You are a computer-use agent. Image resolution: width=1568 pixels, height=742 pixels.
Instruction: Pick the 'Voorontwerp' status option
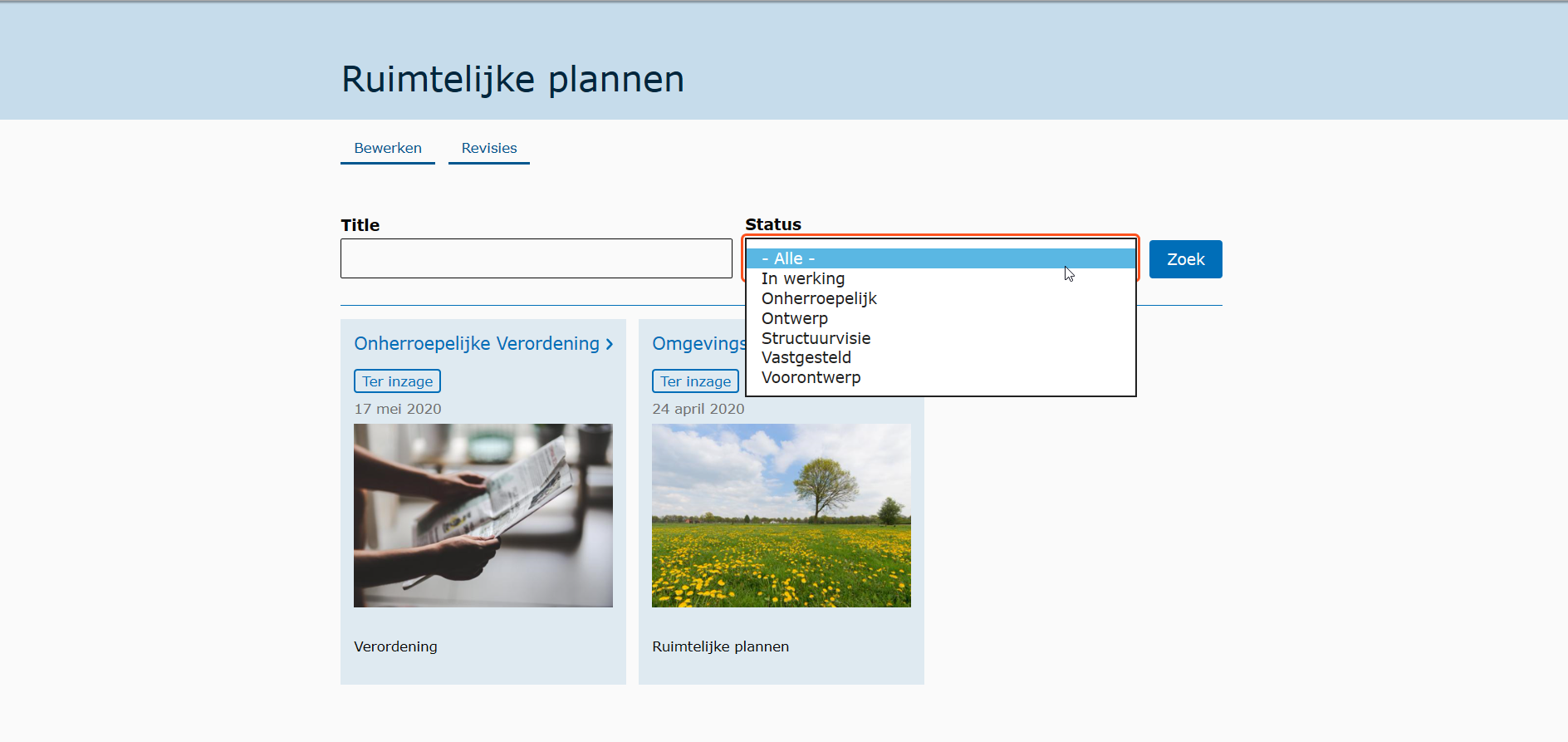point(811,377)
